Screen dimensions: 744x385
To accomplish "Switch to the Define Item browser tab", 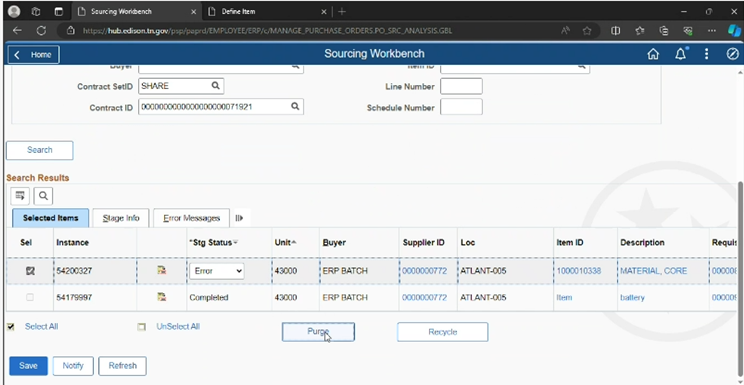I will coord(266,11).
